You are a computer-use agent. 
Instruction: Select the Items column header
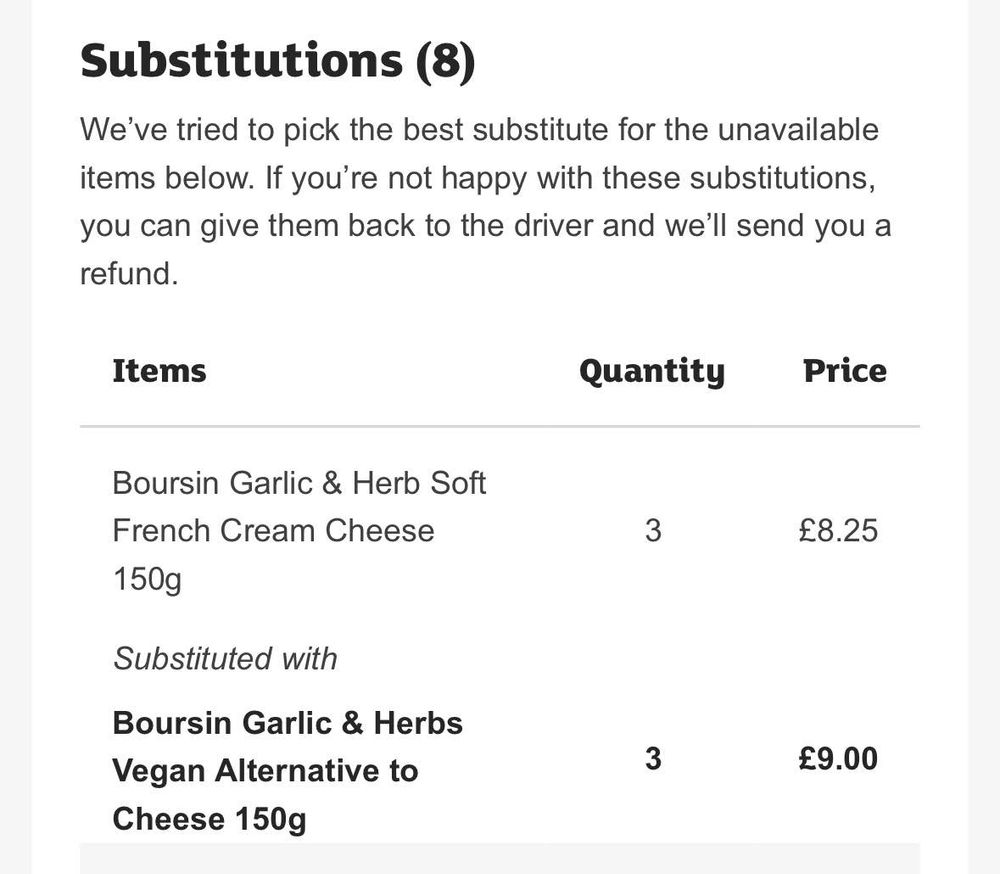coord(159,371)
